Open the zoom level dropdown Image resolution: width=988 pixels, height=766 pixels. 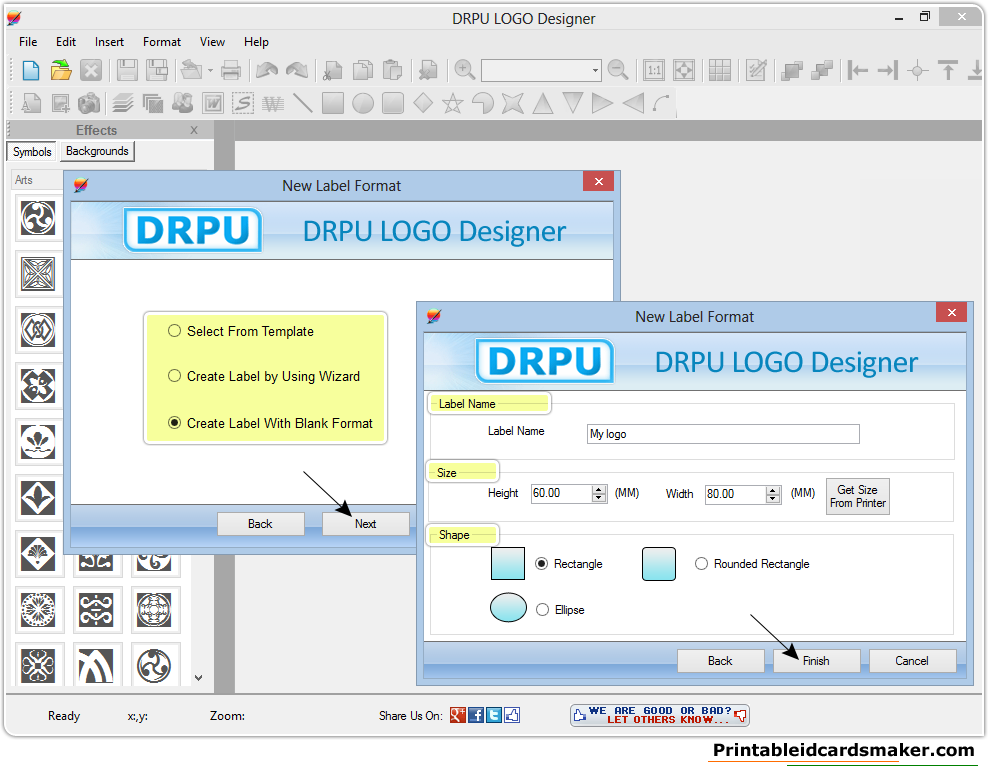pyautogui.click(x=595, y=71)
